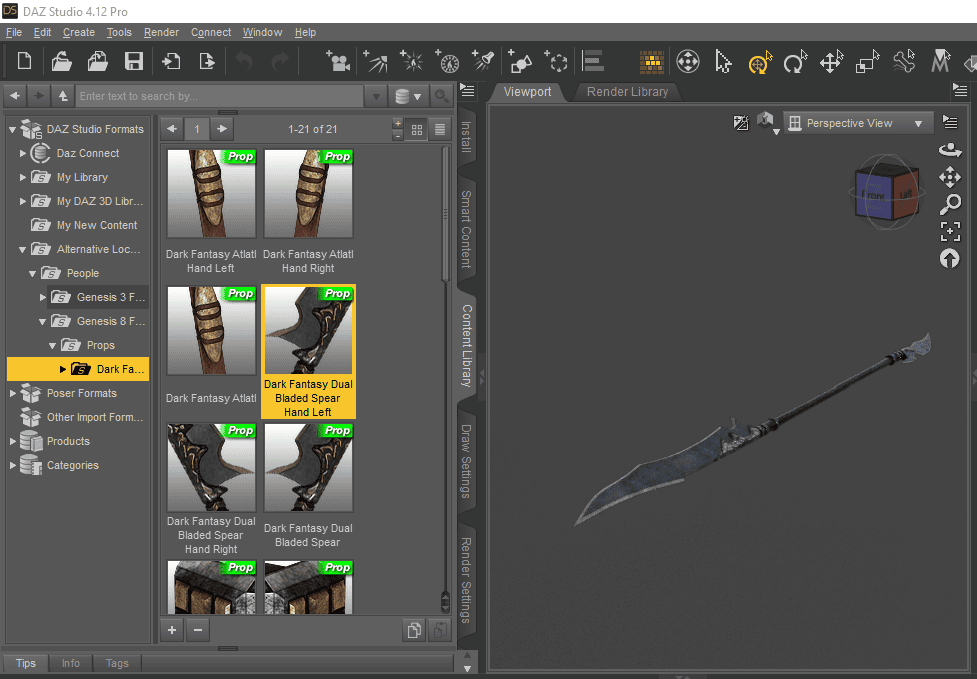This screenshot has height=679, width=977.
Task: Open the Render menu
Action: click(x=161, y=32)
